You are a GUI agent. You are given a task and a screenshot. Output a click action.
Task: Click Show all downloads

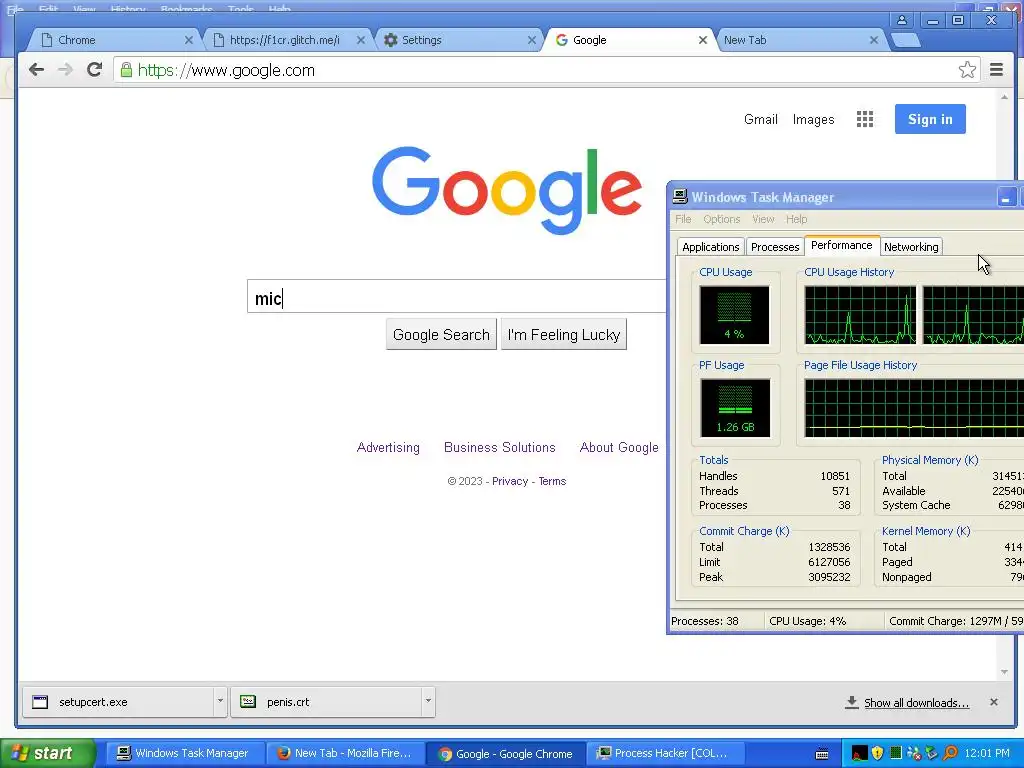tap(916, 703)
